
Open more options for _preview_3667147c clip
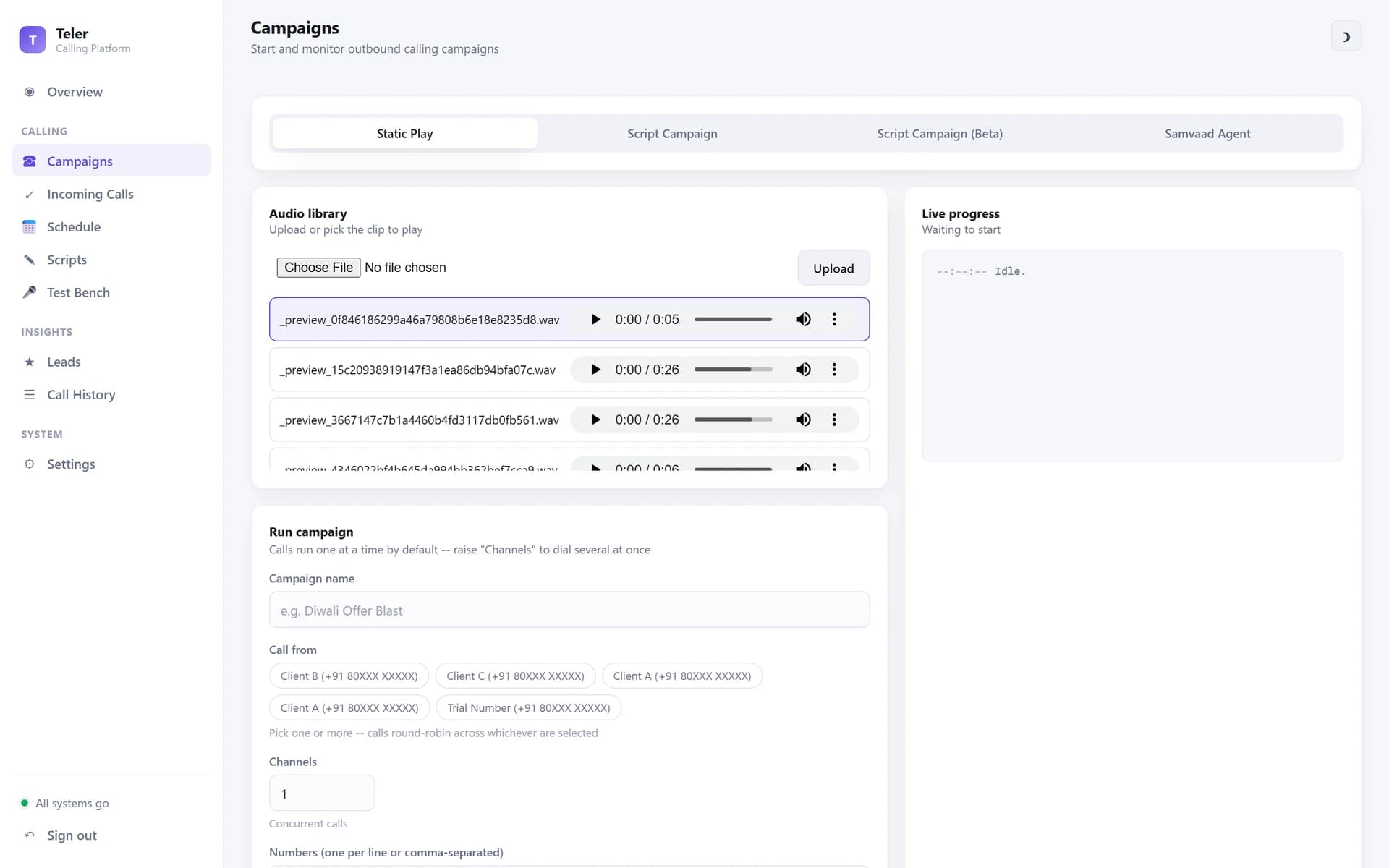[x=834, y=420]
